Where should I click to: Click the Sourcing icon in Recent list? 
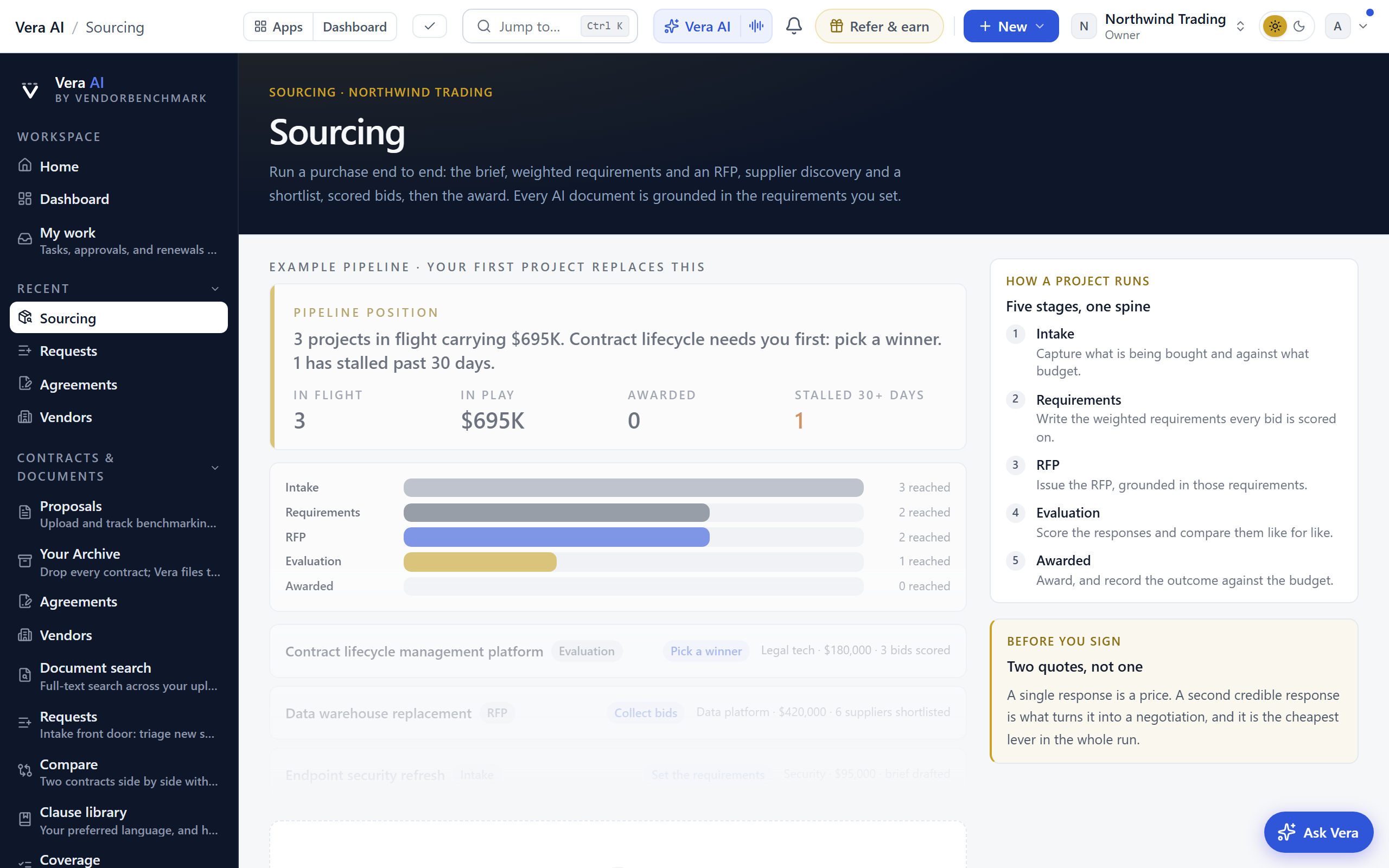tap(24, 317)
